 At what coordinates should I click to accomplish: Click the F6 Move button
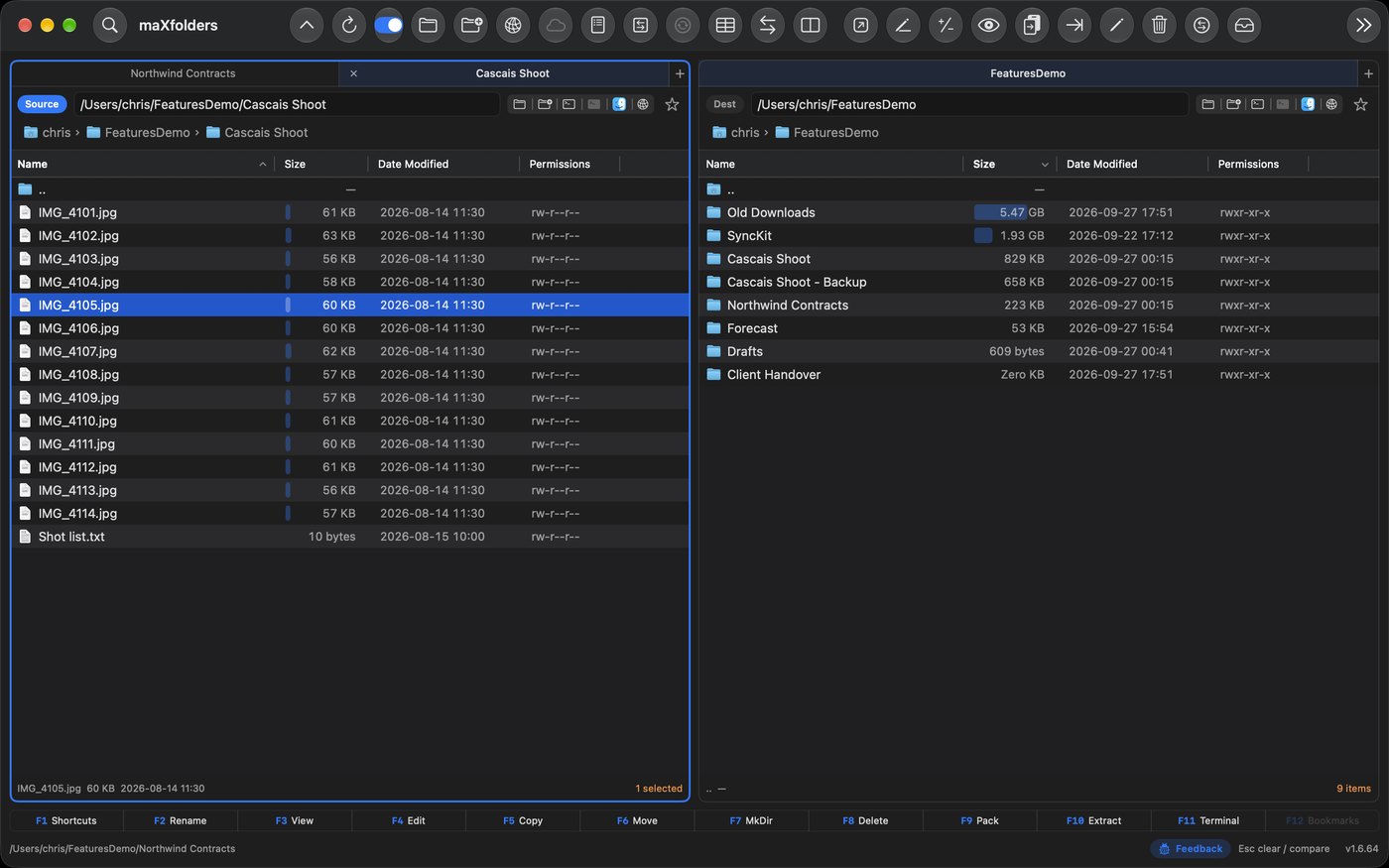(x=637, y=820)
